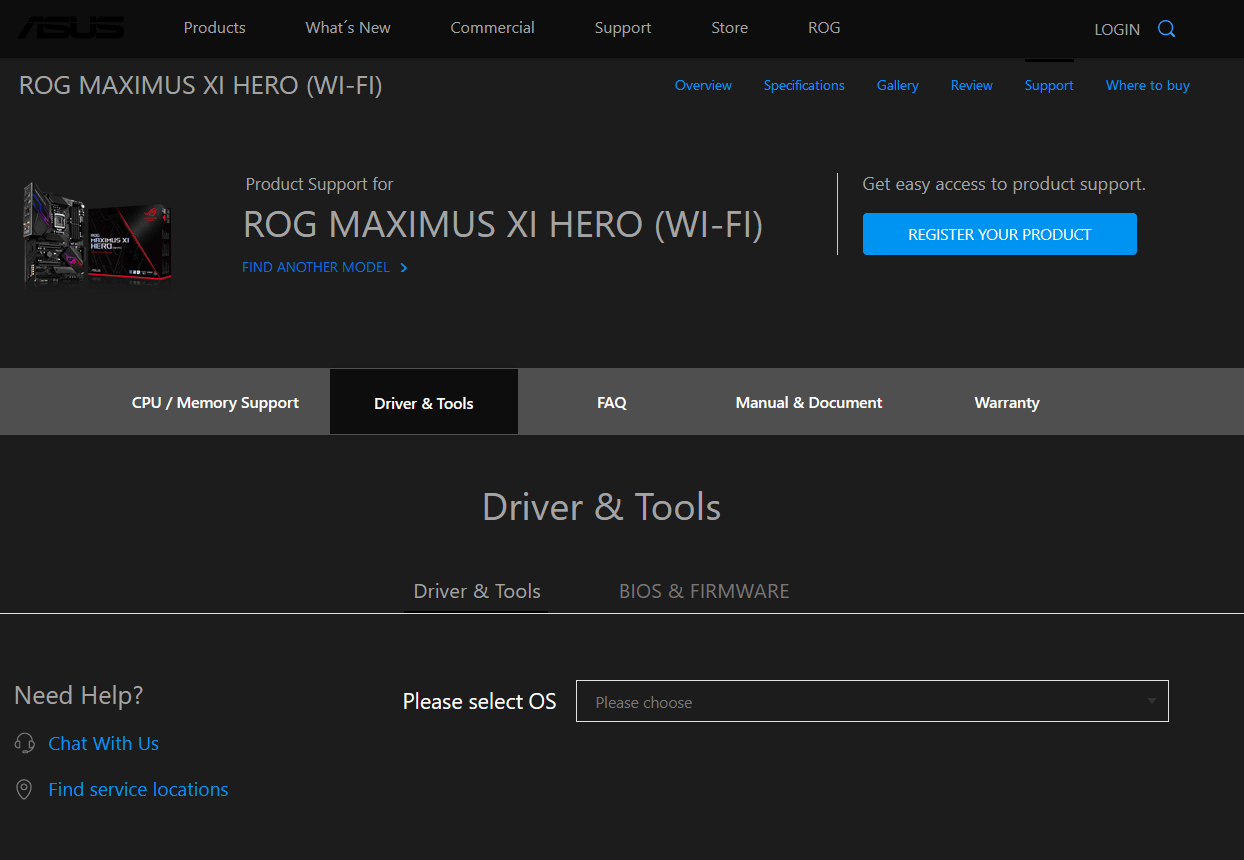The image size is (1244, 860).
Task: Go to the Specifications link
Action: click(804, 86)
